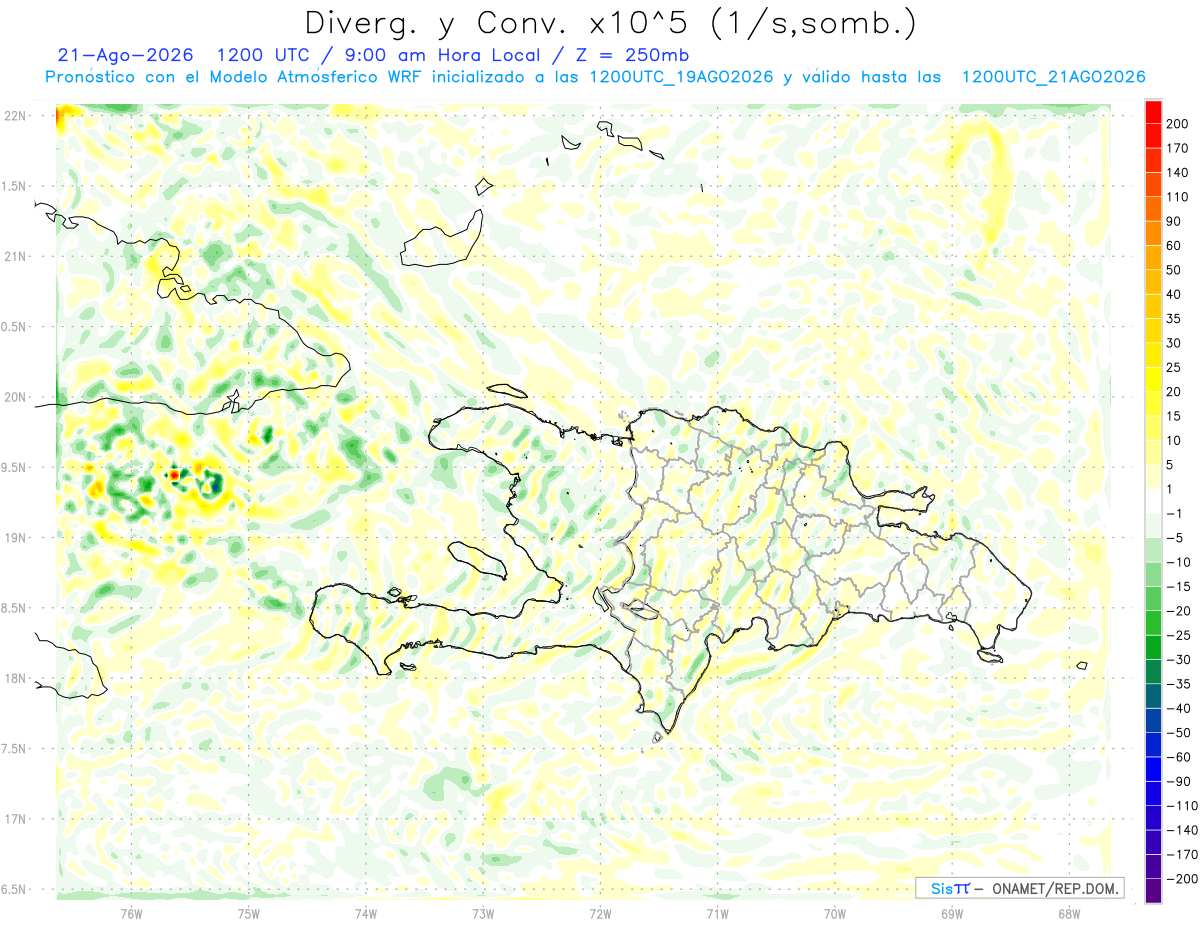Click the blue swatch between -50 and -60
1200x927 pixels.
coord(1153,745)
